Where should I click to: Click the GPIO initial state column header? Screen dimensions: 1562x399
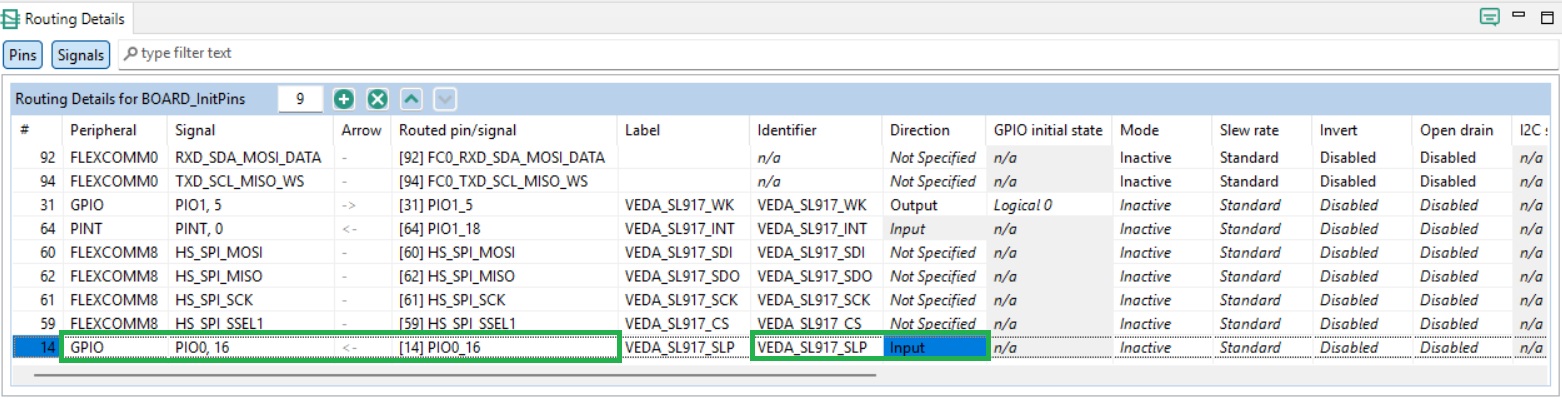[1048, 130]
